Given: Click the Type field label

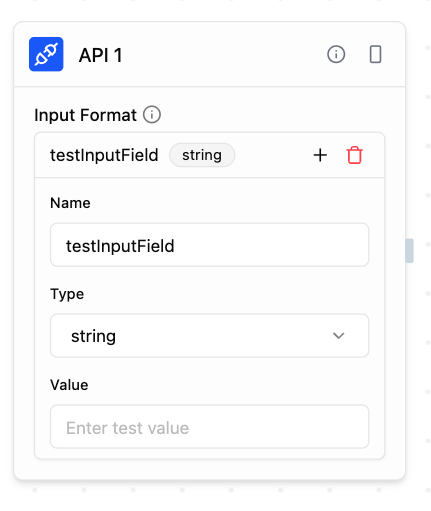Looking at the screenshot, I should coord(67,294).
